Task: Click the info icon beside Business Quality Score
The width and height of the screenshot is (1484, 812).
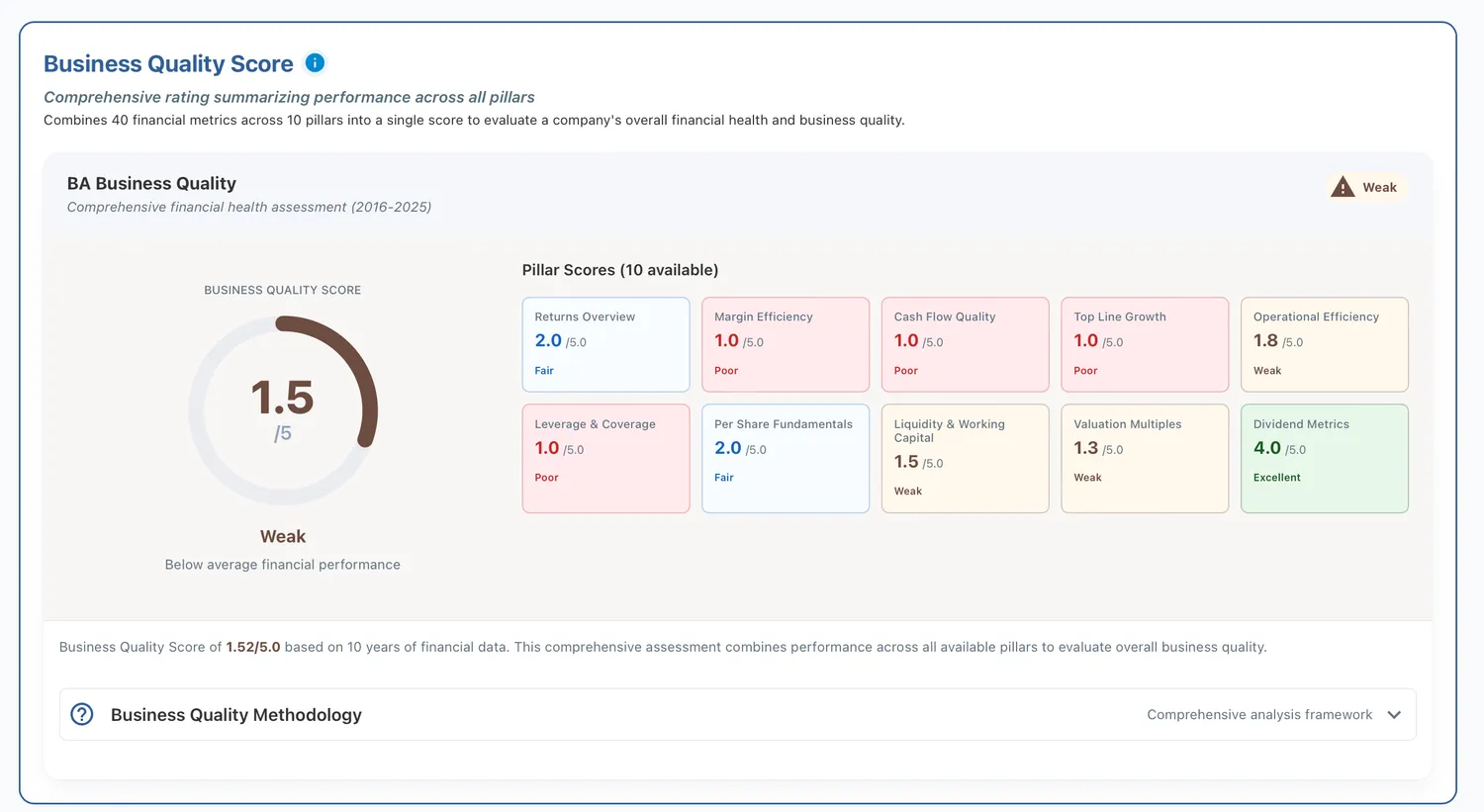Action: point(315,63)
